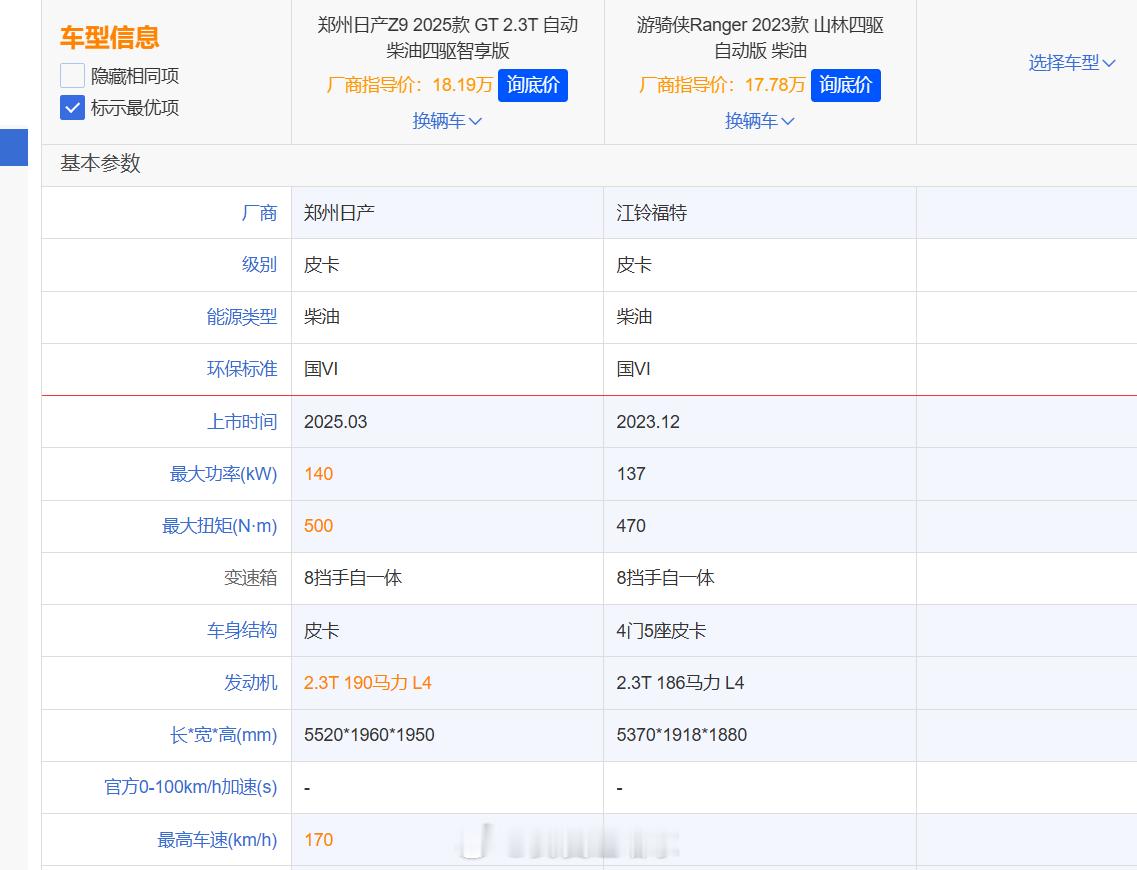This screenshot has height=870, width=1137.
Task: Open the 郑州日产Z9 2025款 GT model title
Action: tap(447, 38)
